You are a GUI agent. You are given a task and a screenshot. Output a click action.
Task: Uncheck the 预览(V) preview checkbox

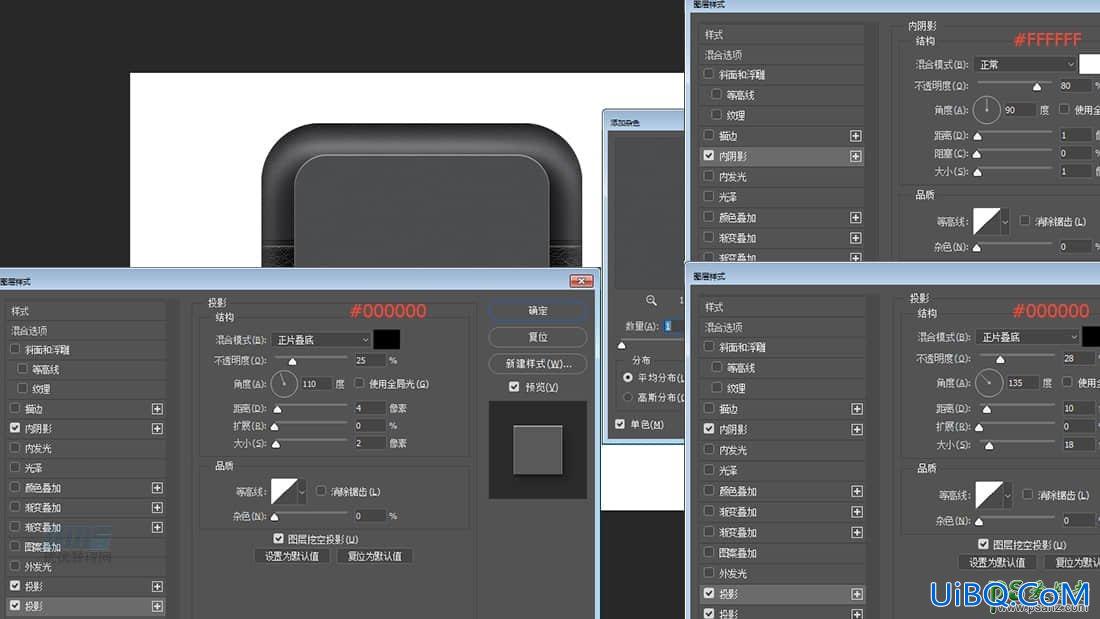pos(514,387)
